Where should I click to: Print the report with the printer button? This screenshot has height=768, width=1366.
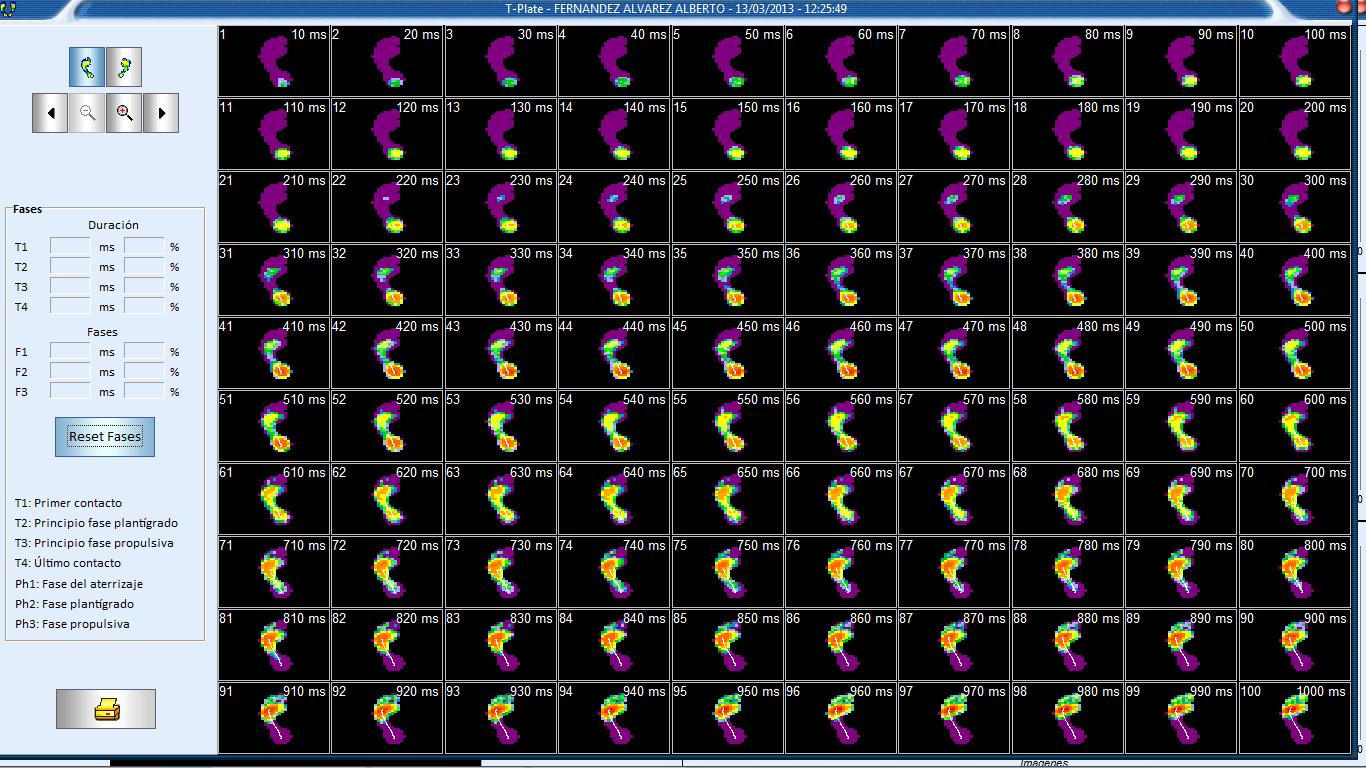[106, 709]
